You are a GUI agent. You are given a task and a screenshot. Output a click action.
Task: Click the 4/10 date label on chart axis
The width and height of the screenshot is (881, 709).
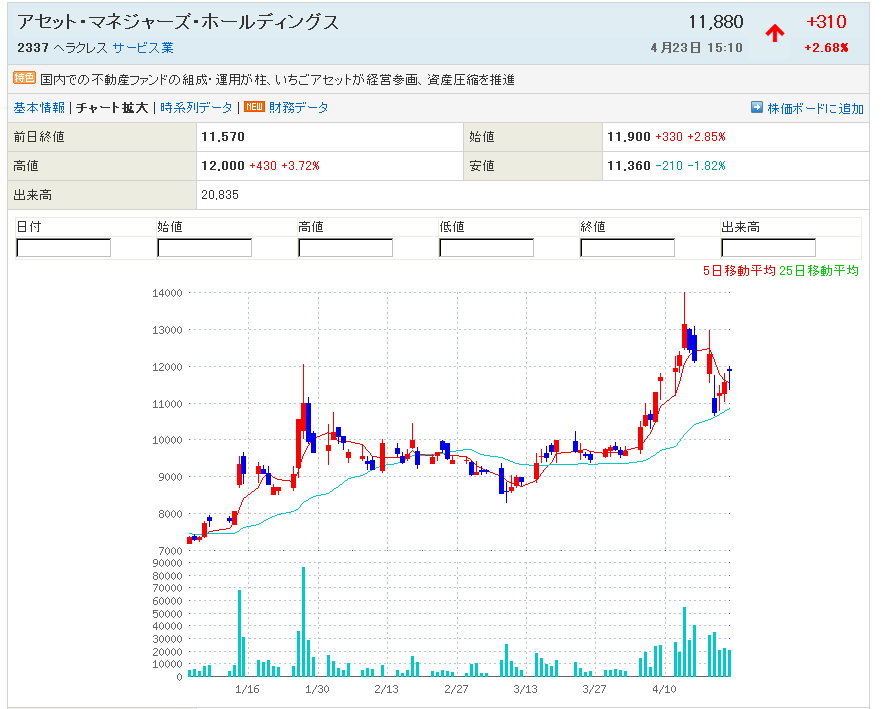pyautogui.click(x=664, y=689)
